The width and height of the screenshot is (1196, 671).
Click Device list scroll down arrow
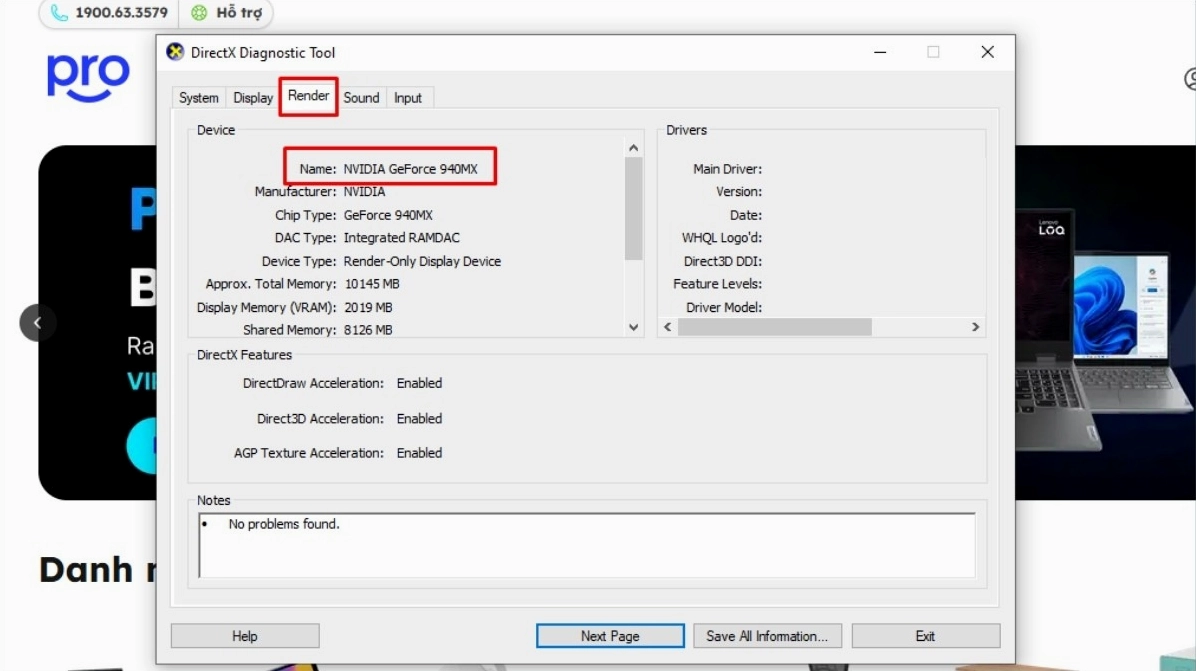[x=633, y=327]
